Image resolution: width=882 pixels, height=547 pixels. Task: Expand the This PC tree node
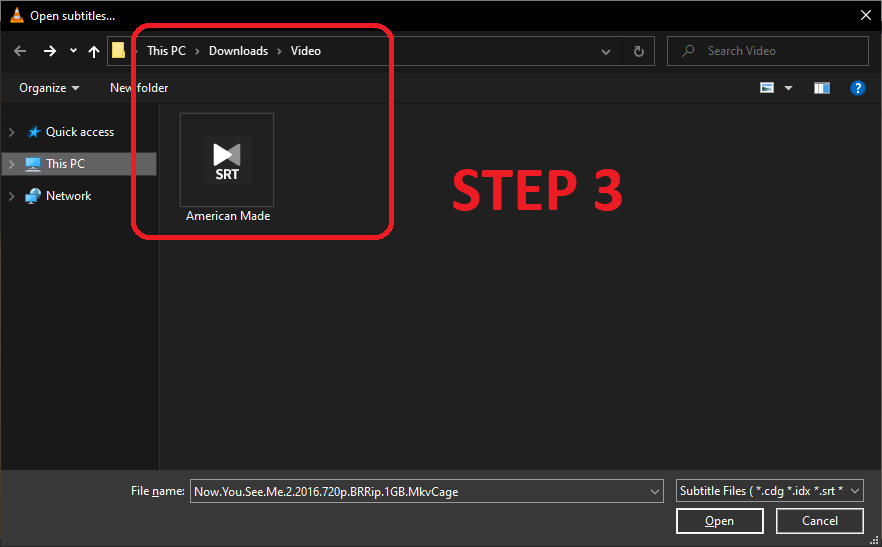(x=11, y=164)
